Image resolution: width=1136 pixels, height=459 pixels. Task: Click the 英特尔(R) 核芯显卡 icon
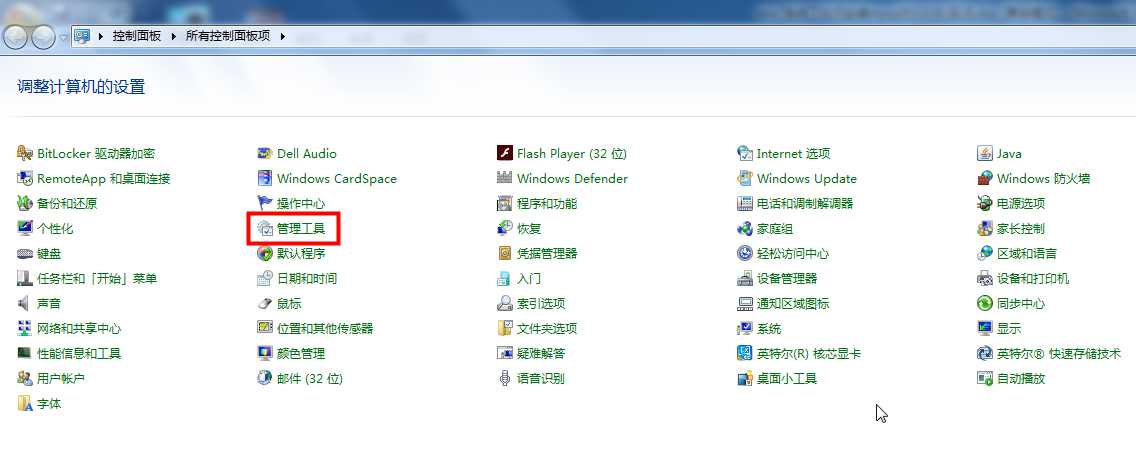coord(745,353)
